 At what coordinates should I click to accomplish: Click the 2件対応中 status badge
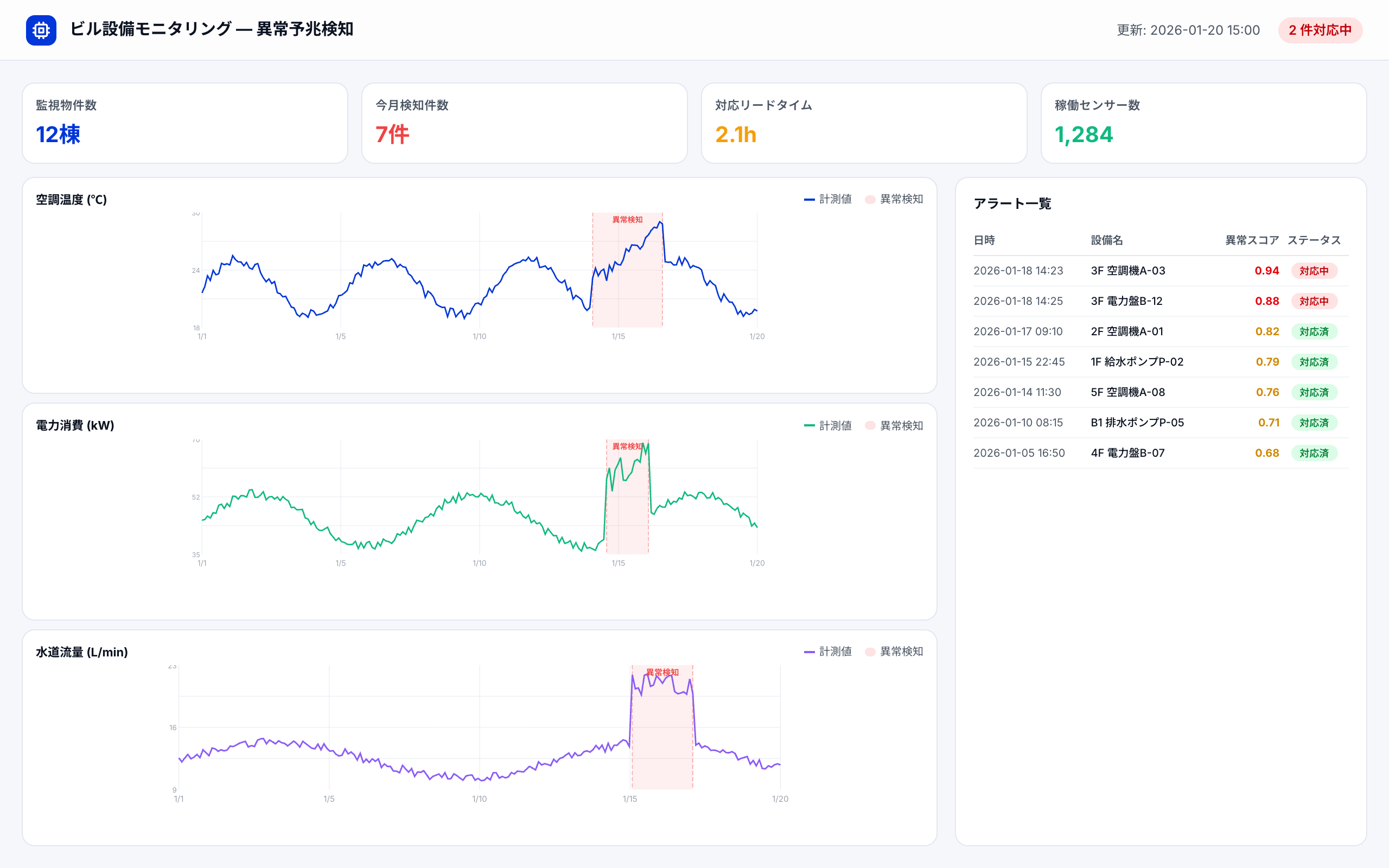pos(1320,30)
